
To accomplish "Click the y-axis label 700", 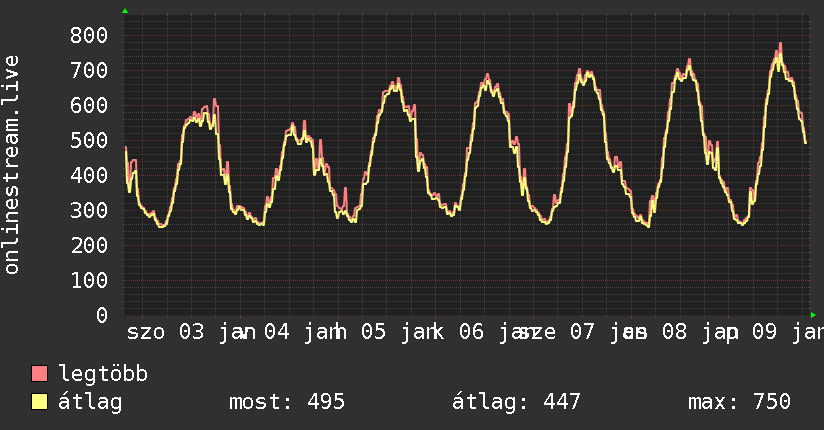I will [89, 70].
